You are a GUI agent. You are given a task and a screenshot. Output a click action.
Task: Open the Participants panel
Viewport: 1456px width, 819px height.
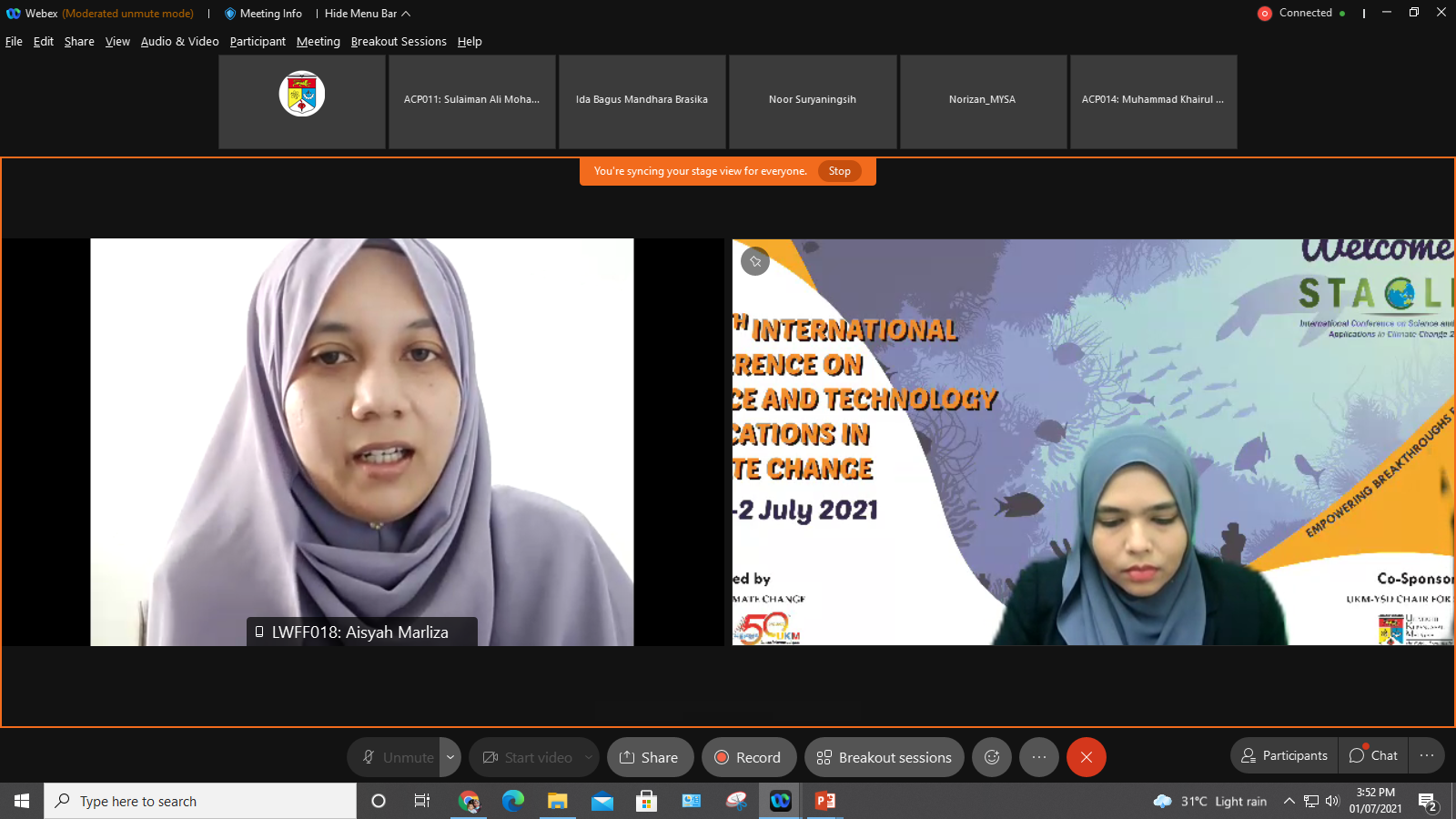[x=1284, y=755]
